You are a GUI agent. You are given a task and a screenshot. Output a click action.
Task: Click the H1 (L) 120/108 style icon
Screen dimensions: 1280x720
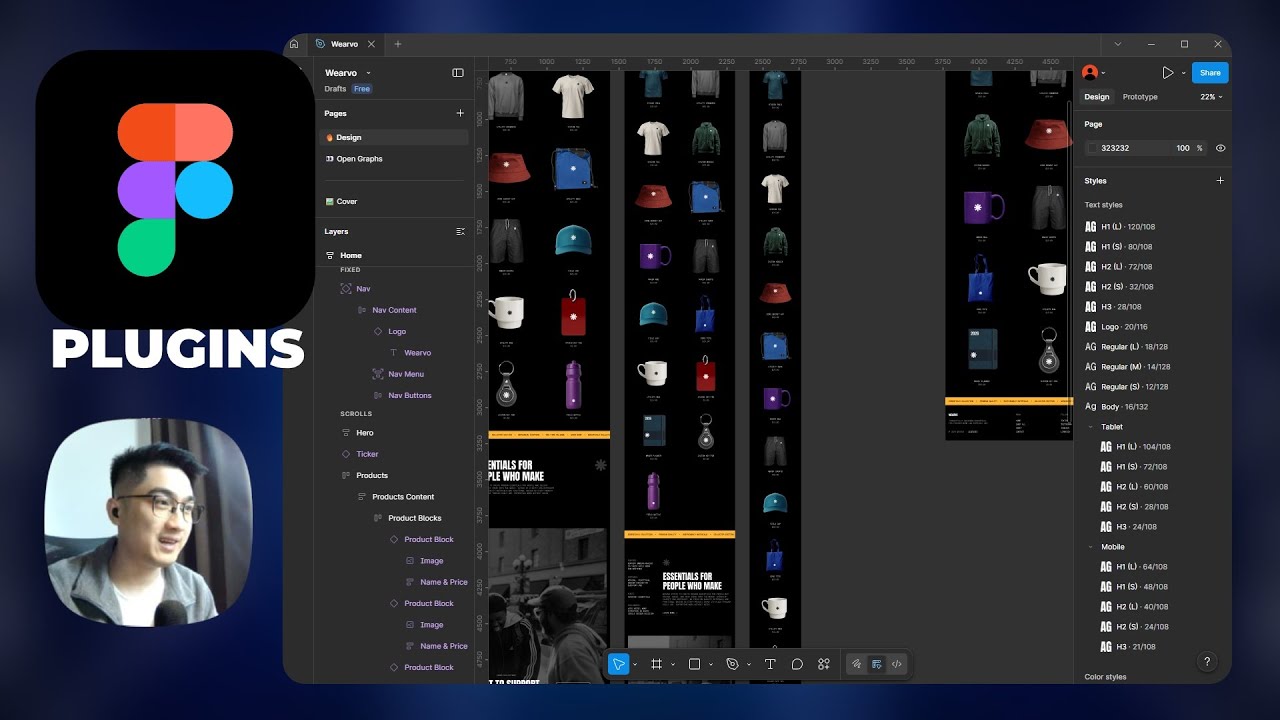click(1091, 227)
